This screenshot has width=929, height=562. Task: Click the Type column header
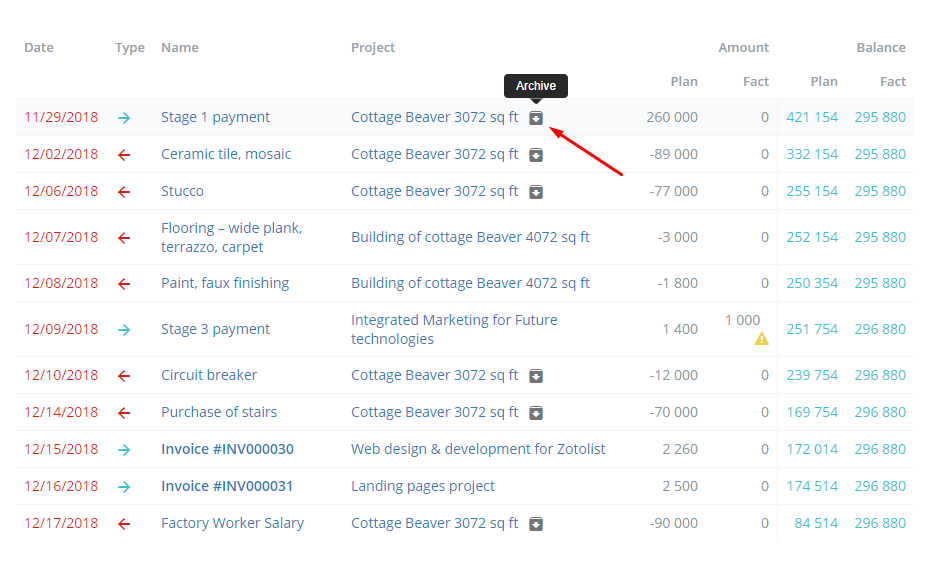pos(130,48)
